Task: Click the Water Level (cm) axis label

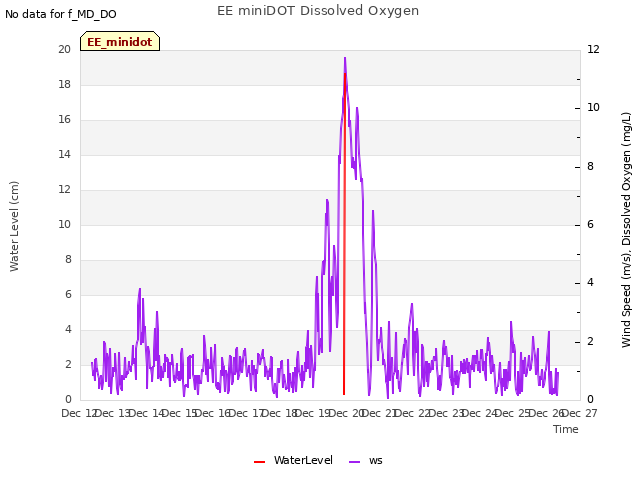Action: tap(14, 227)
